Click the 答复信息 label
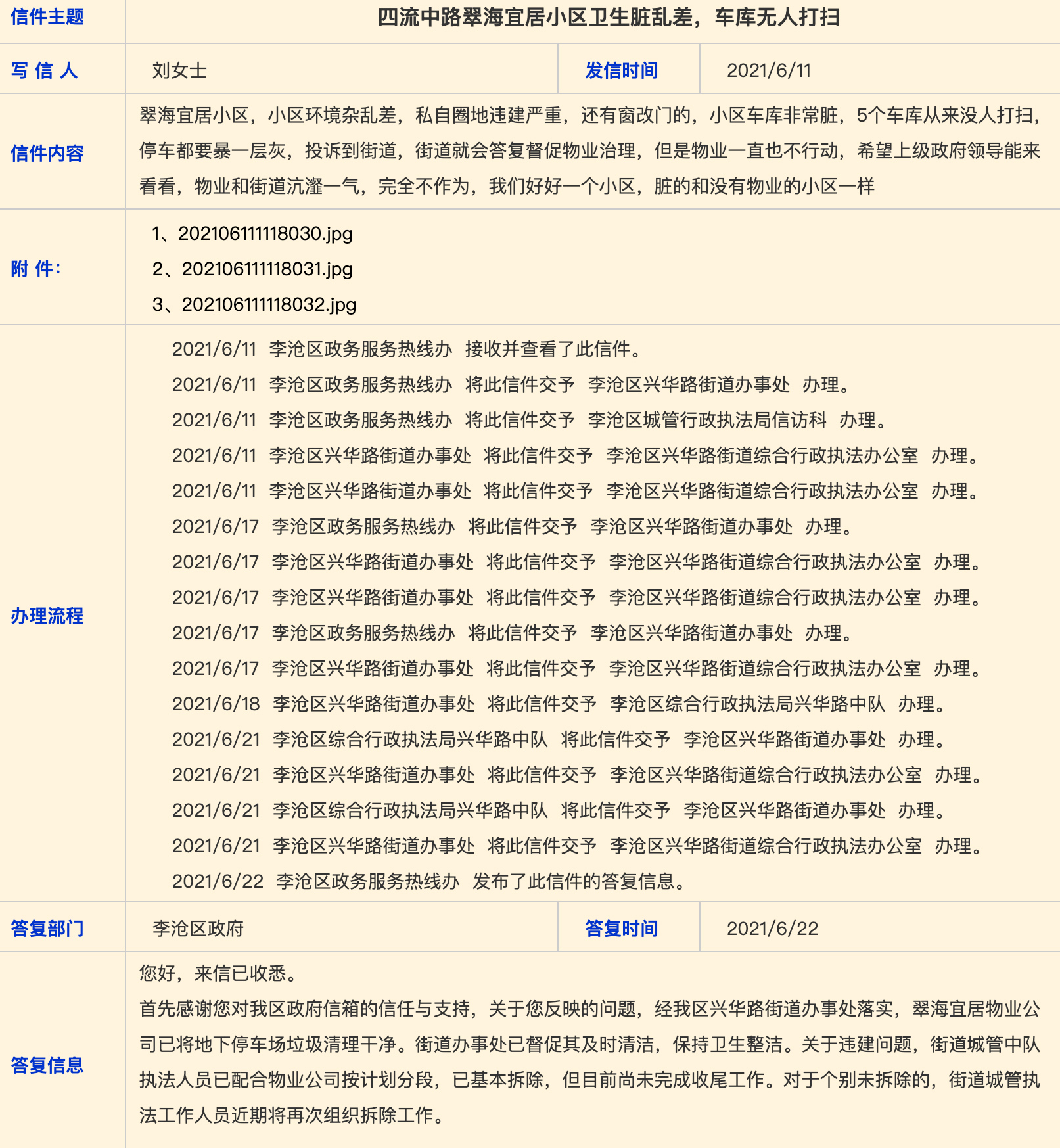Viewport: 1060px width, 1148px height. [x=47, y=1065]
